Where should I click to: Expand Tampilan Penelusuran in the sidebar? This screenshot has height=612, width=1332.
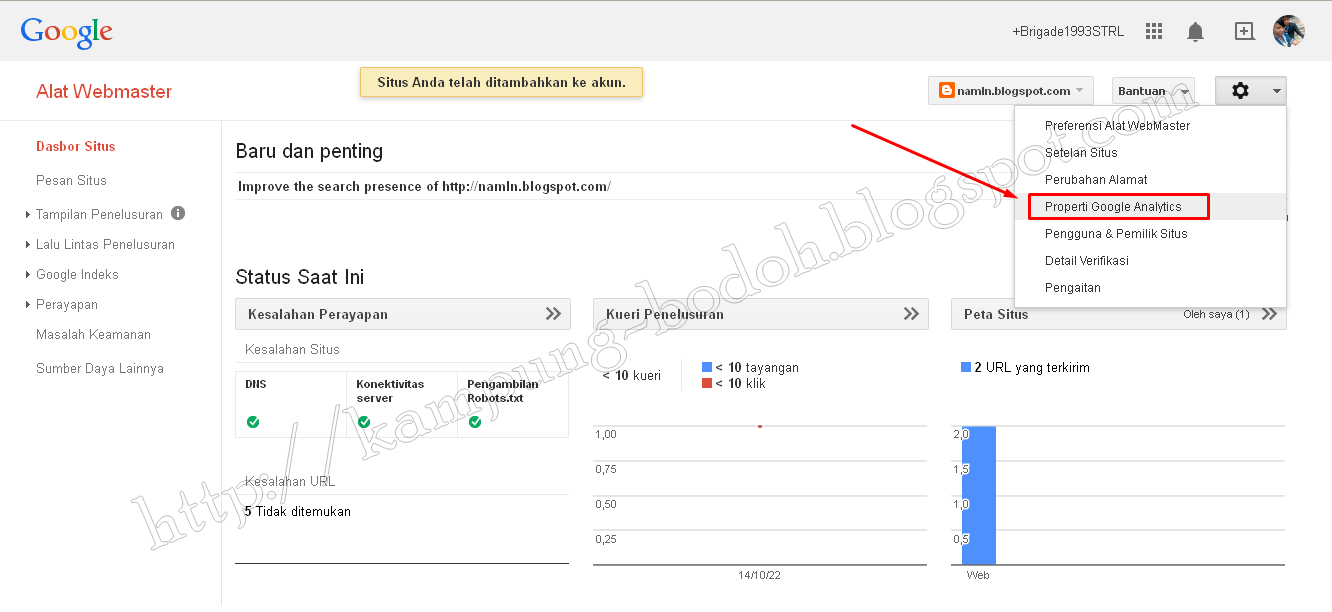(28, 214)
